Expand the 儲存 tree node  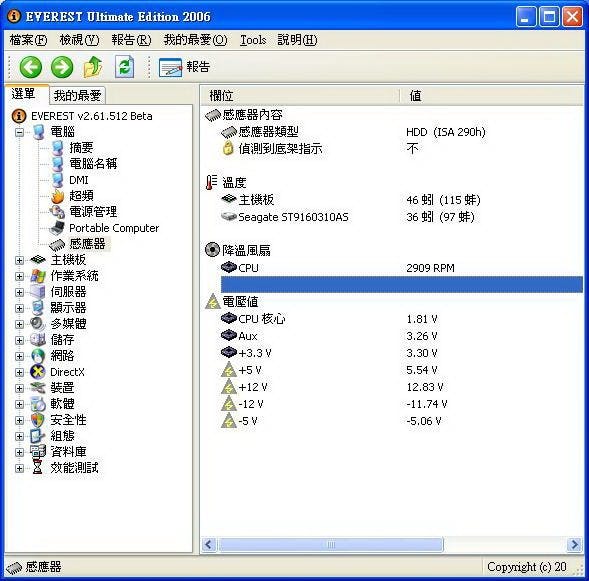(x=19, y=340)
